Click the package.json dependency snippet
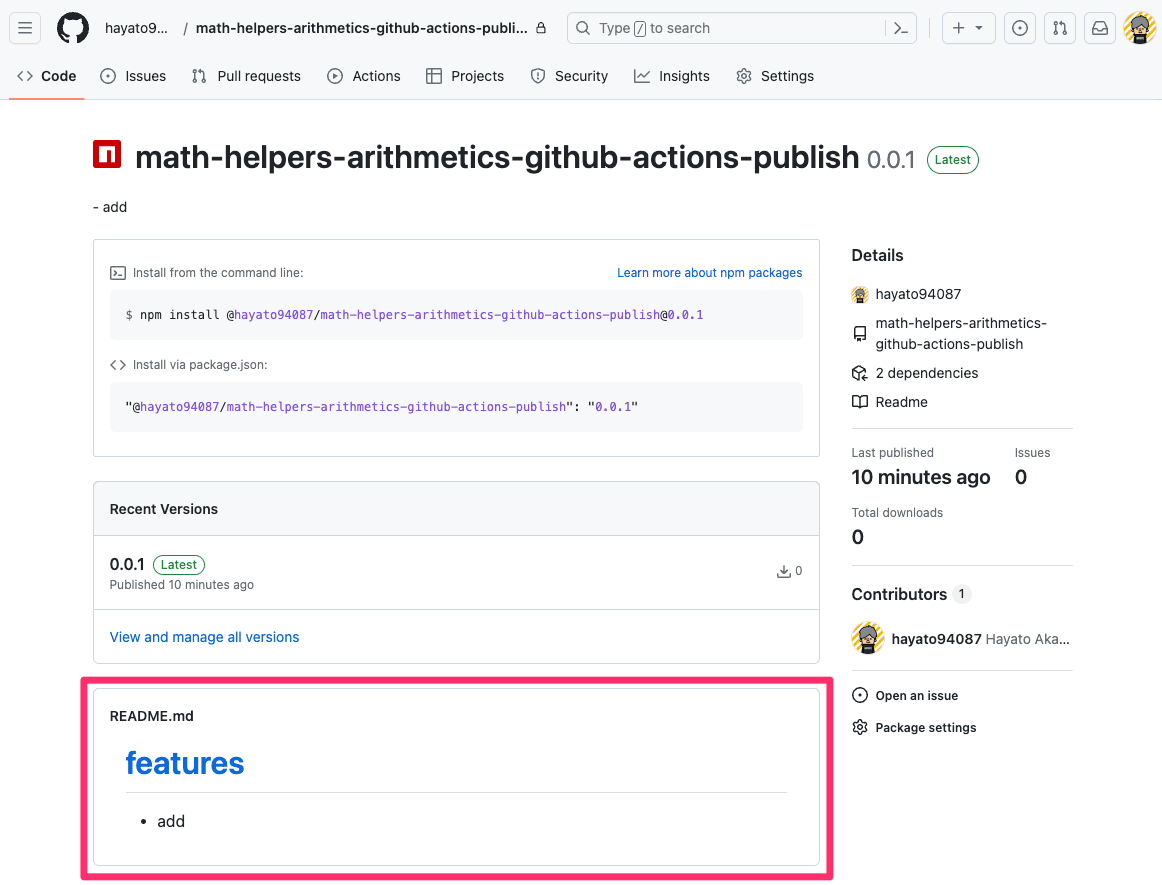Viewport: 1162px width, 885px height. (x=382, y=407)
